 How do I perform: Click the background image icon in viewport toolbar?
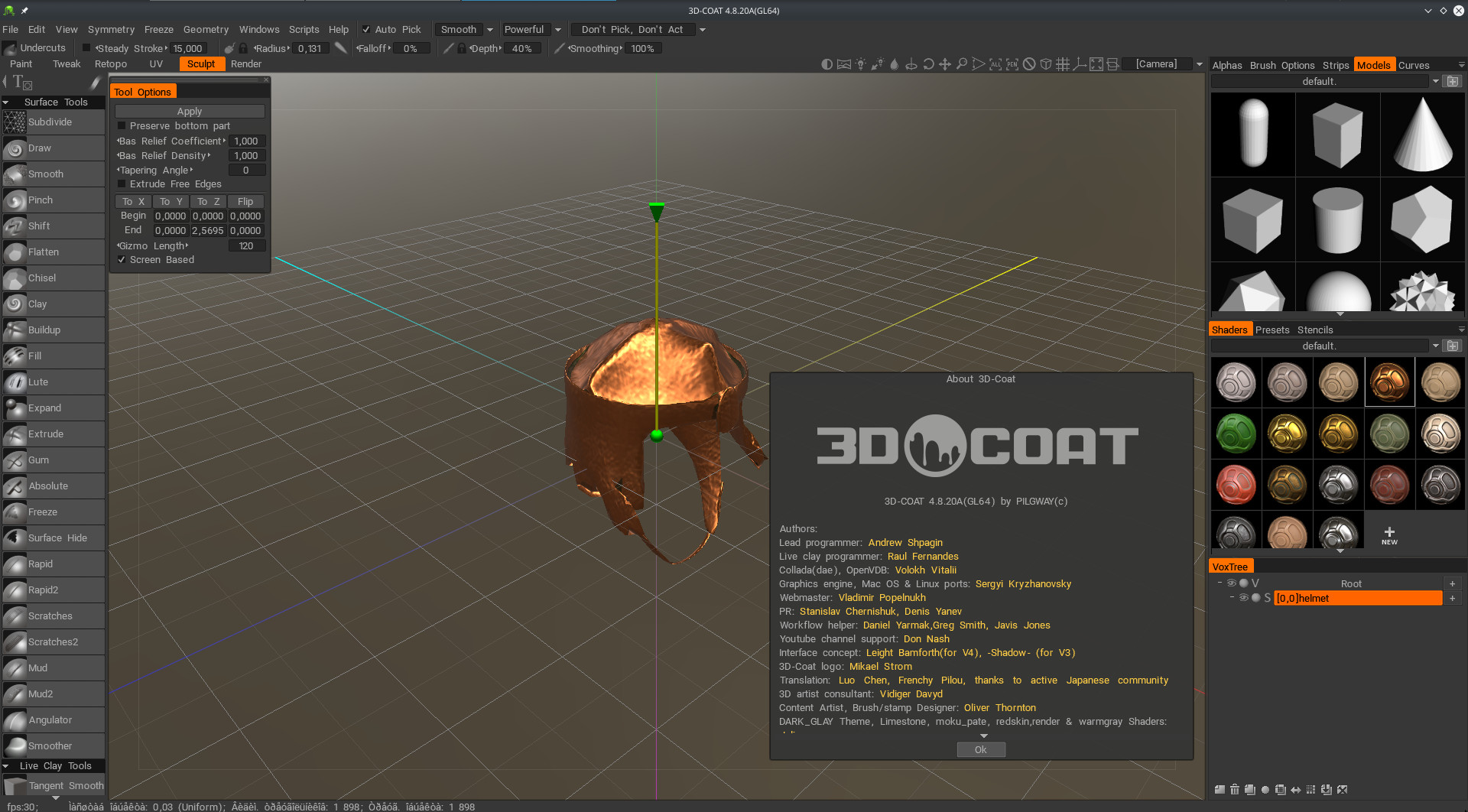[844, 64]
